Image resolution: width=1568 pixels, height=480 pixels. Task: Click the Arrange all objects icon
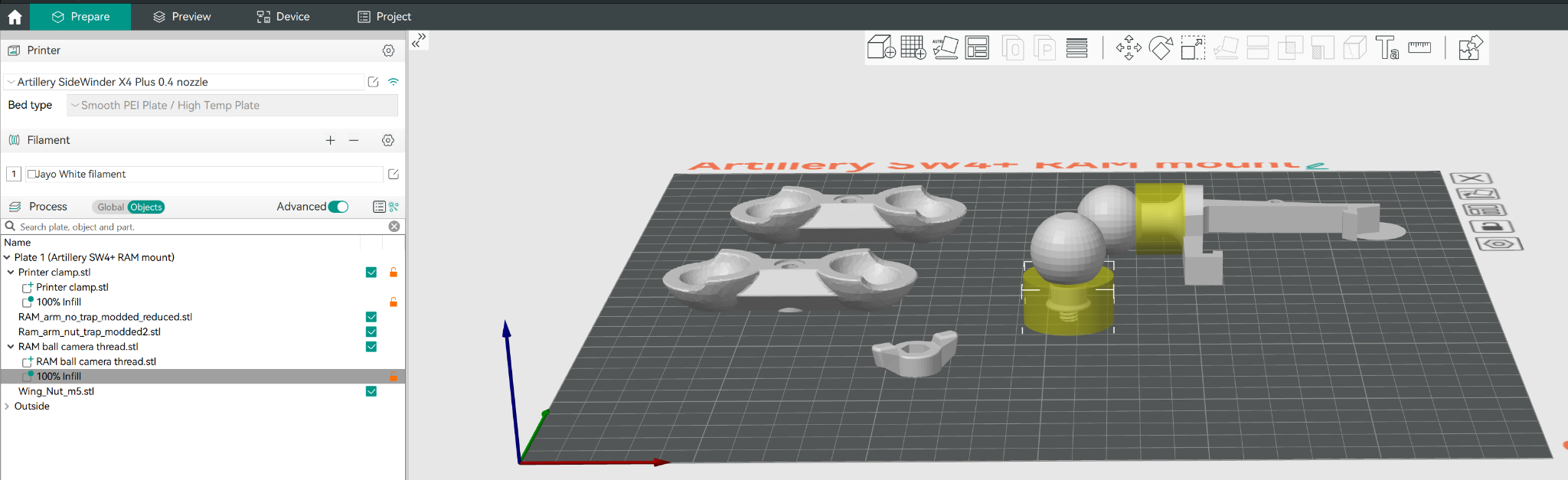coord(977,47)
